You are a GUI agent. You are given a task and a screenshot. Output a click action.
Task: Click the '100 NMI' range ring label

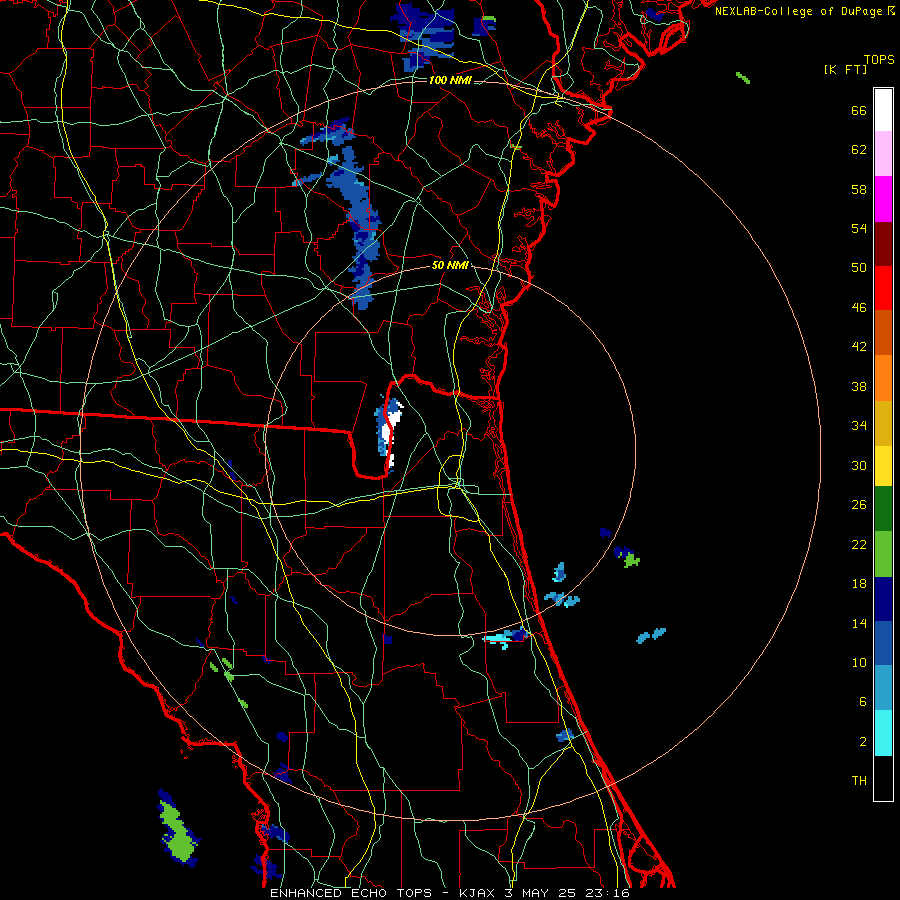tap(450, 80)
